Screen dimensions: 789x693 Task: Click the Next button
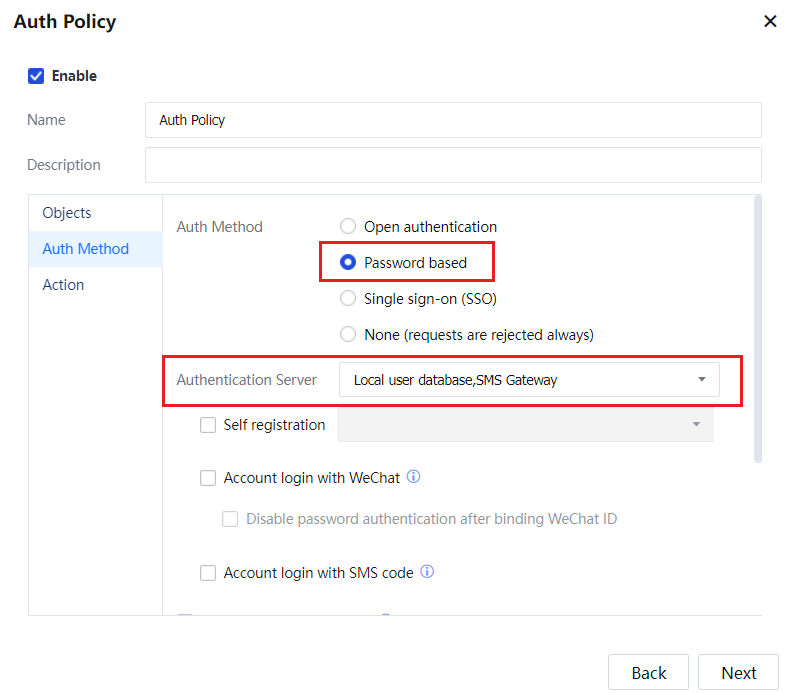[x=738, y=673]
